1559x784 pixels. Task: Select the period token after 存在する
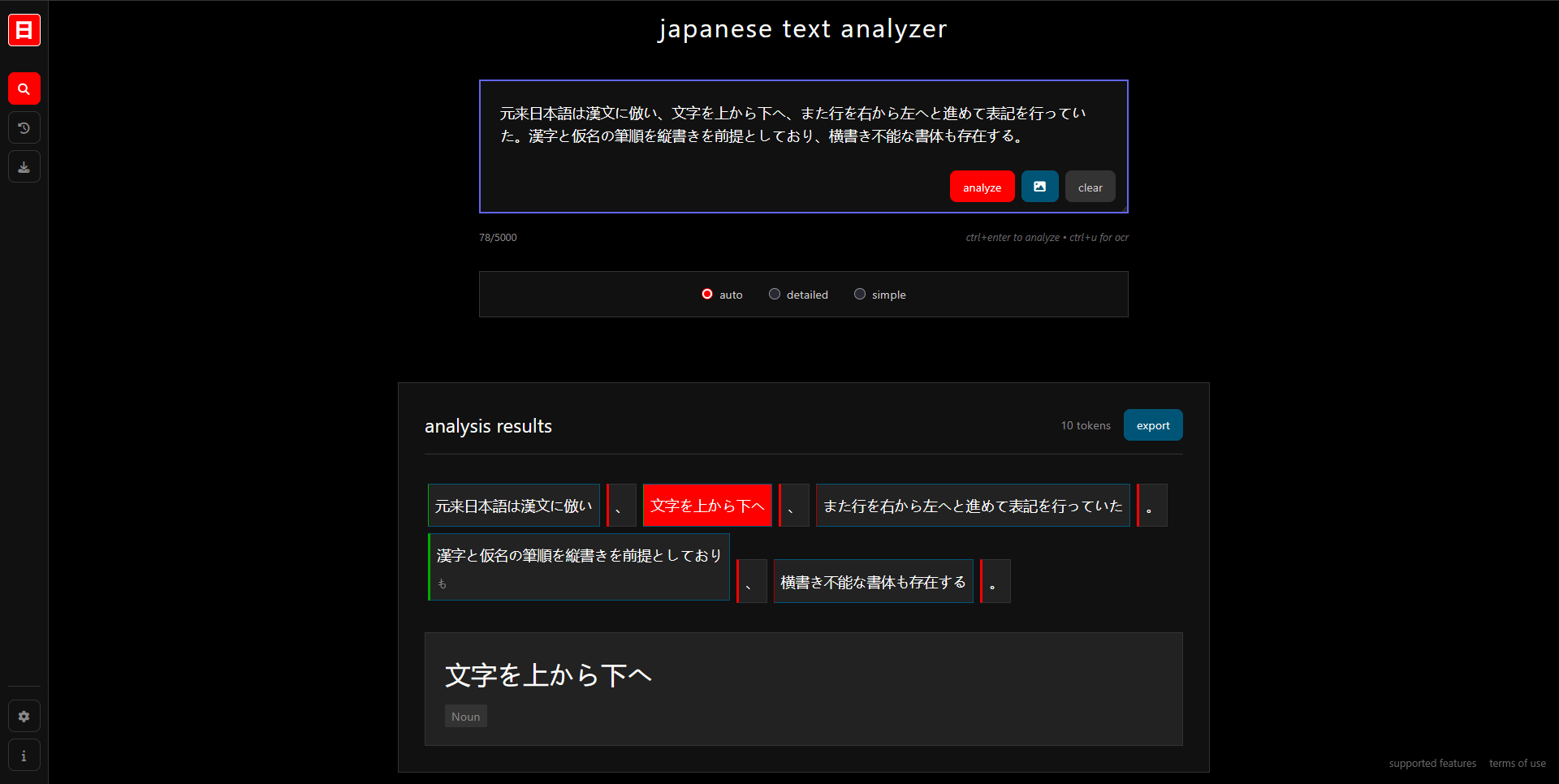[995, 581]
